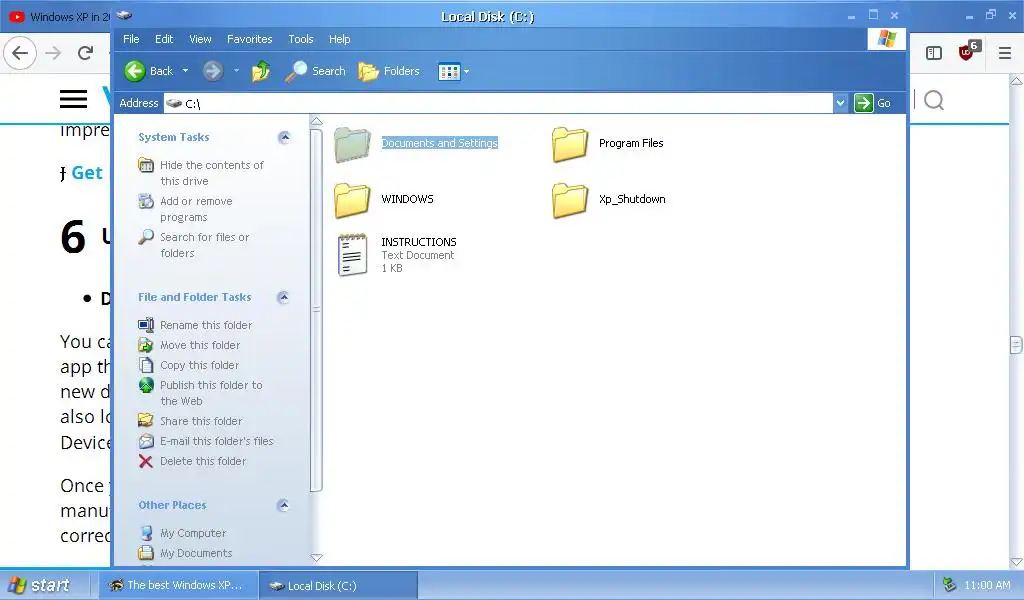
Task: Click the drive icon in Explorer title bar
Action: pyautogui.click(x=124, y=16)
